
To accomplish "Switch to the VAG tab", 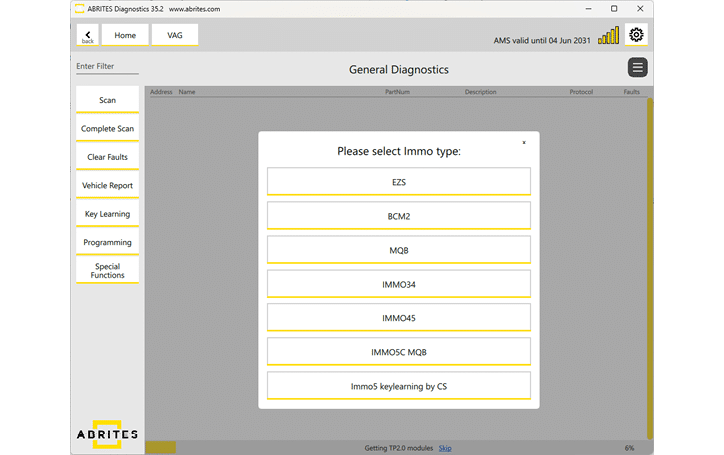I will pos(174,35).
